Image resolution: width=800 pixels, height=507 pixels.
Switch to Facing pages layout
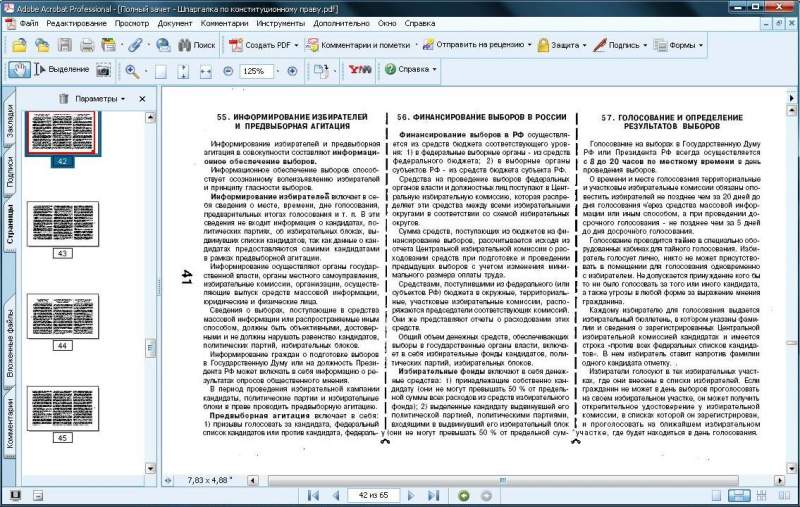click(784, 495)
